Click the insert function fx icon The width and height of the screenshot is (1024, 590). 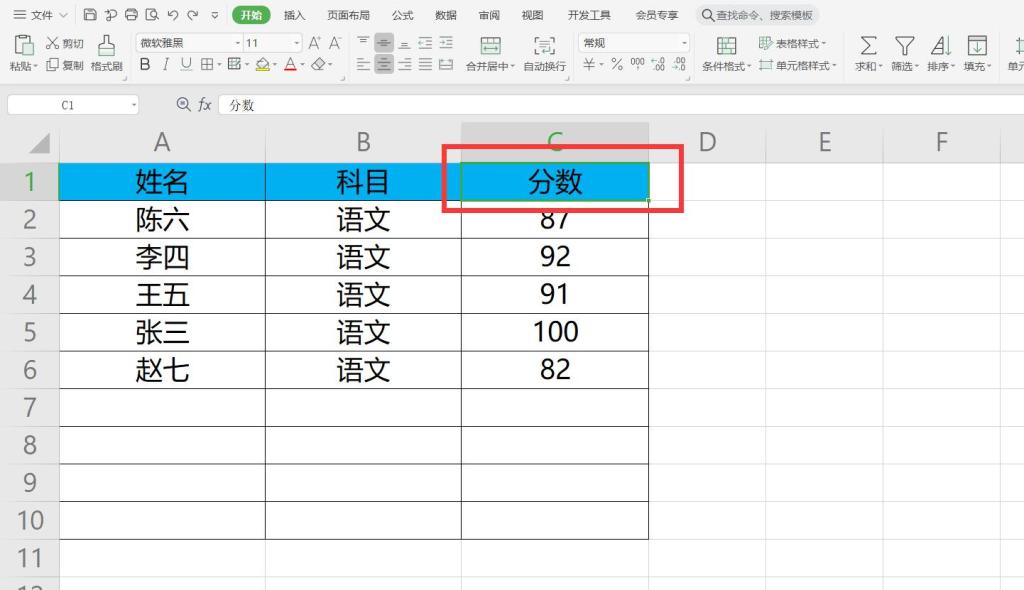coord(204,105)
